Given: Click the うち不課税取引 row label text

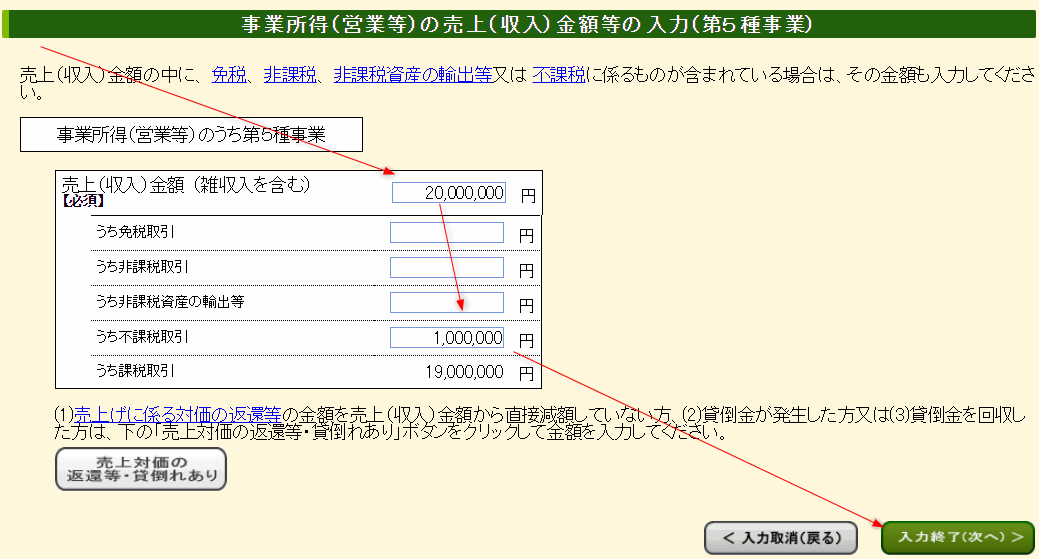Looking at the screenshot, I should (x=142, y=337).
